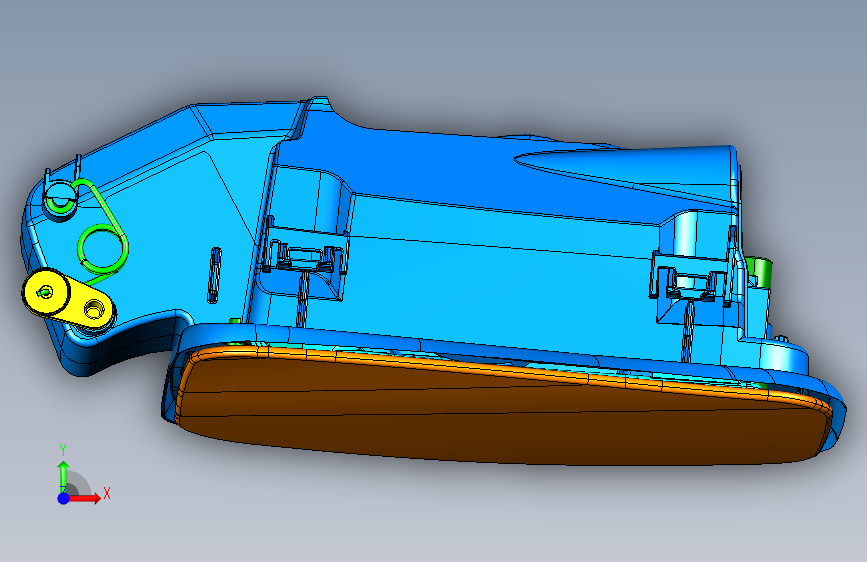Click the blue Z axis dot of triad
Image resolution: width=867 pixels, height=562 pixels.
click(x=64, y=498)
